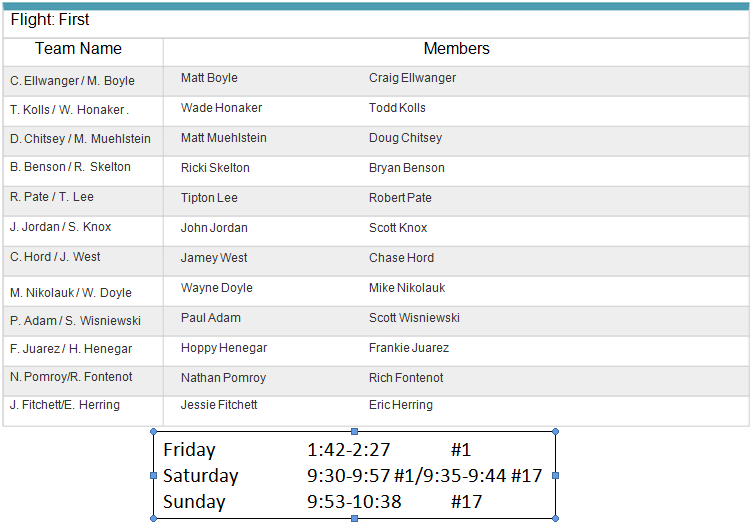Click member name "Wade Honaker"
Viewport: 753px width, 522px height.
click(x=221, y=108)
